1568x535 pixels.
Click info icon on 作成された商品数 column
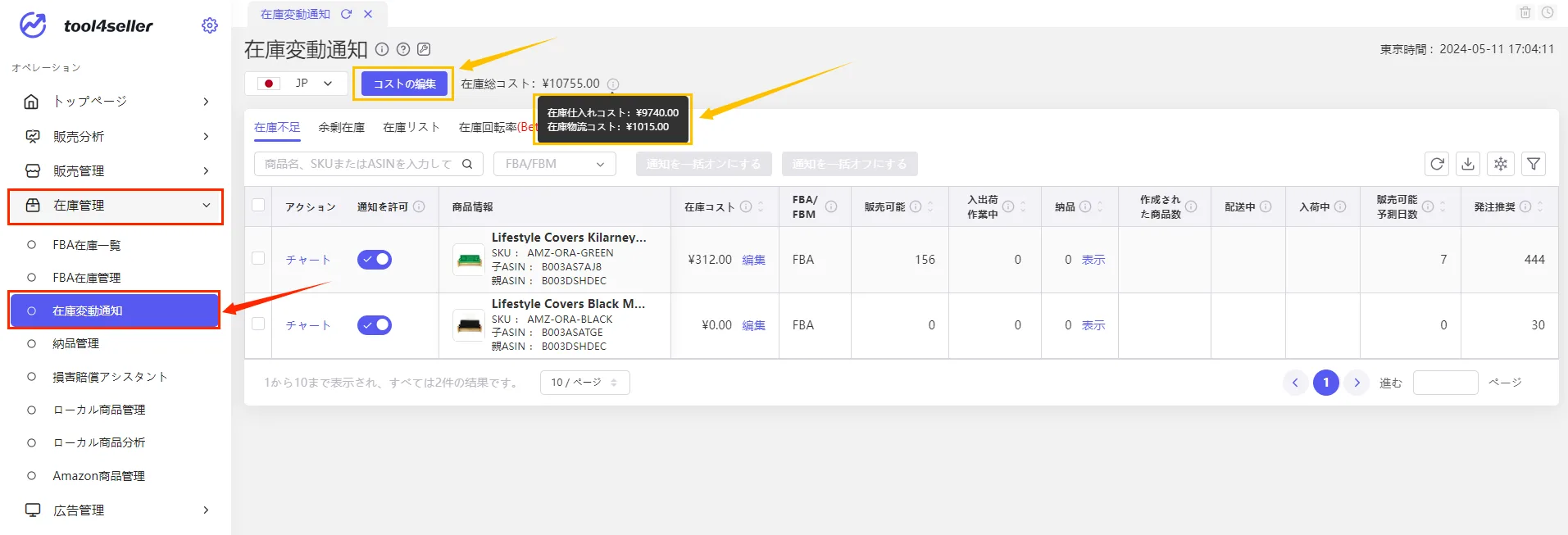pyautogui.click(x=1191, y=206)
